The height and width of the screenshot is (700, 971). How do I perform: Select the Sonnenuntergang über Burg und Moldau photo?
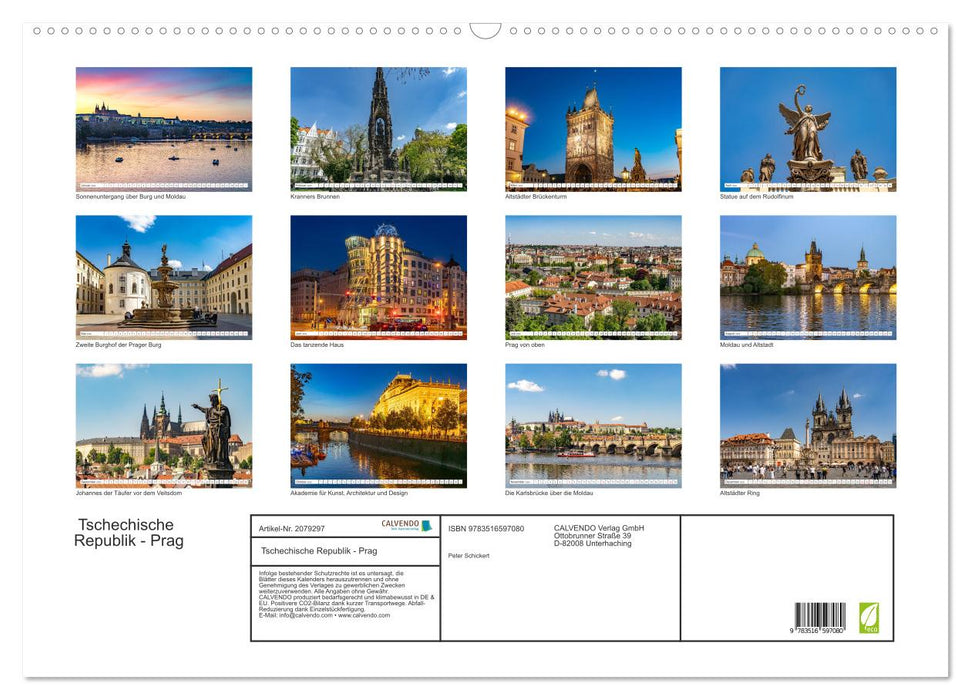pyautogui.click(x=163, y=128)
